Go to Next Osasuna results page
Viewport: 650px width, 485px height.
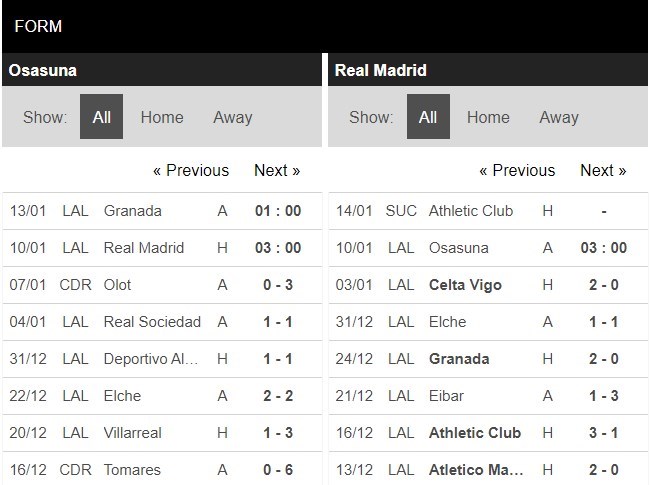click(x=277, y=170)
